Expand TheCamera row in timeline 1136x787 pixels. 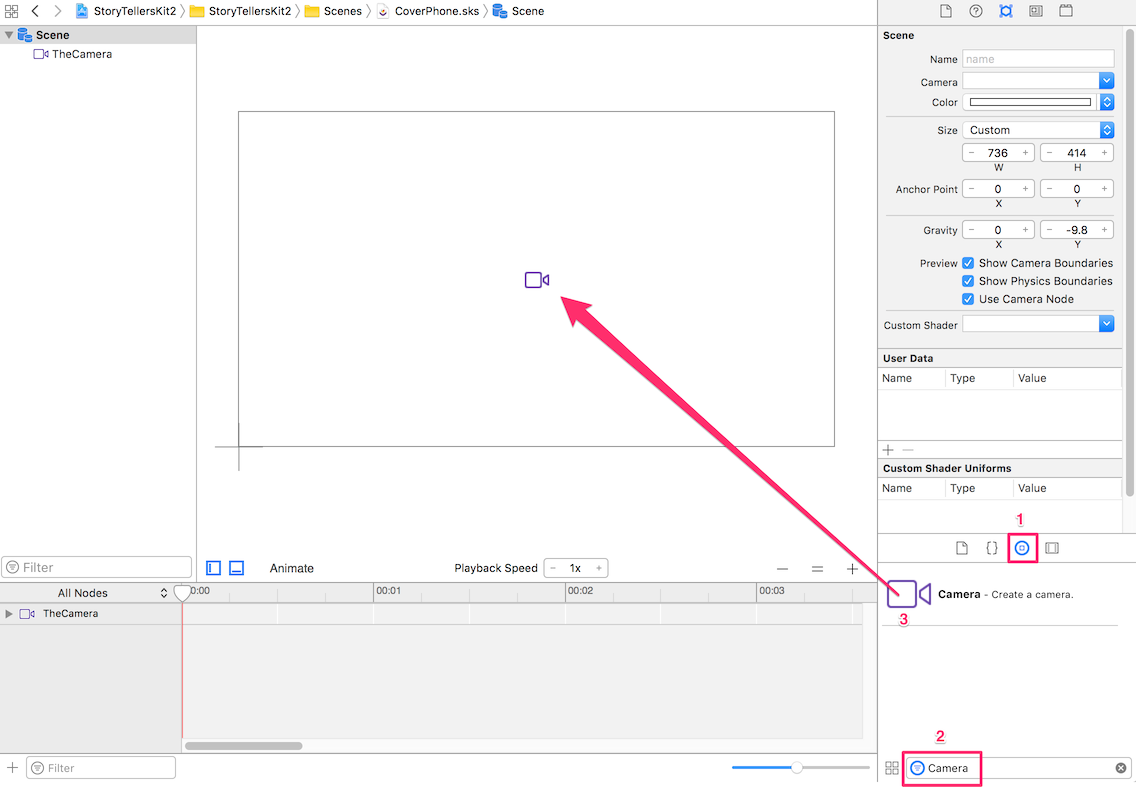[x=9, y=614]
